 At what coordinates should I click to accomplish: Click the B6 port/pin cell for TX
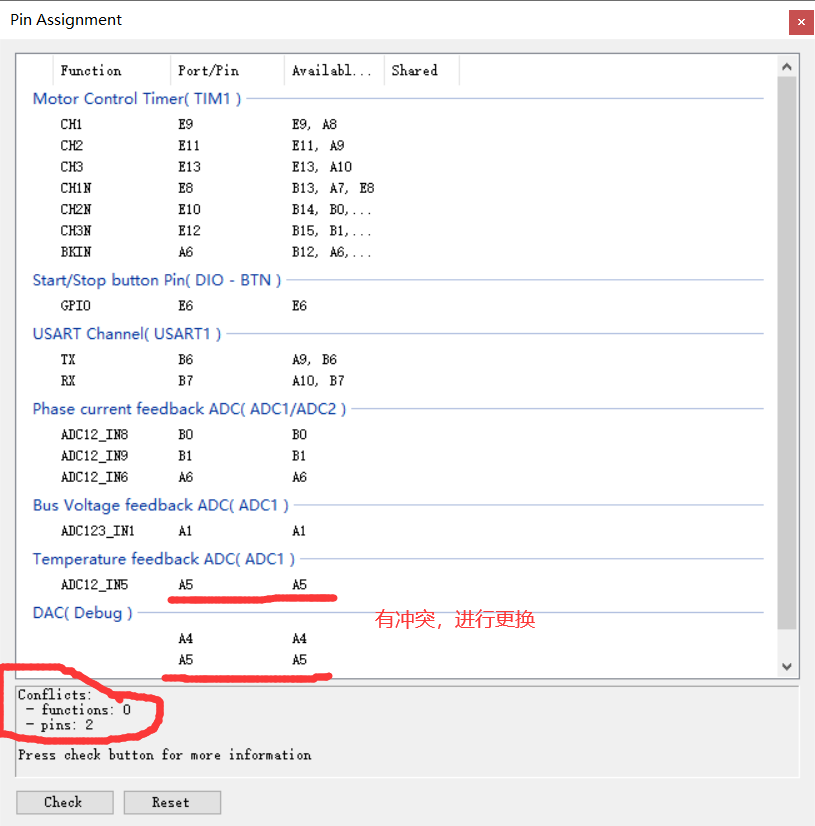[x=185, y=360]
